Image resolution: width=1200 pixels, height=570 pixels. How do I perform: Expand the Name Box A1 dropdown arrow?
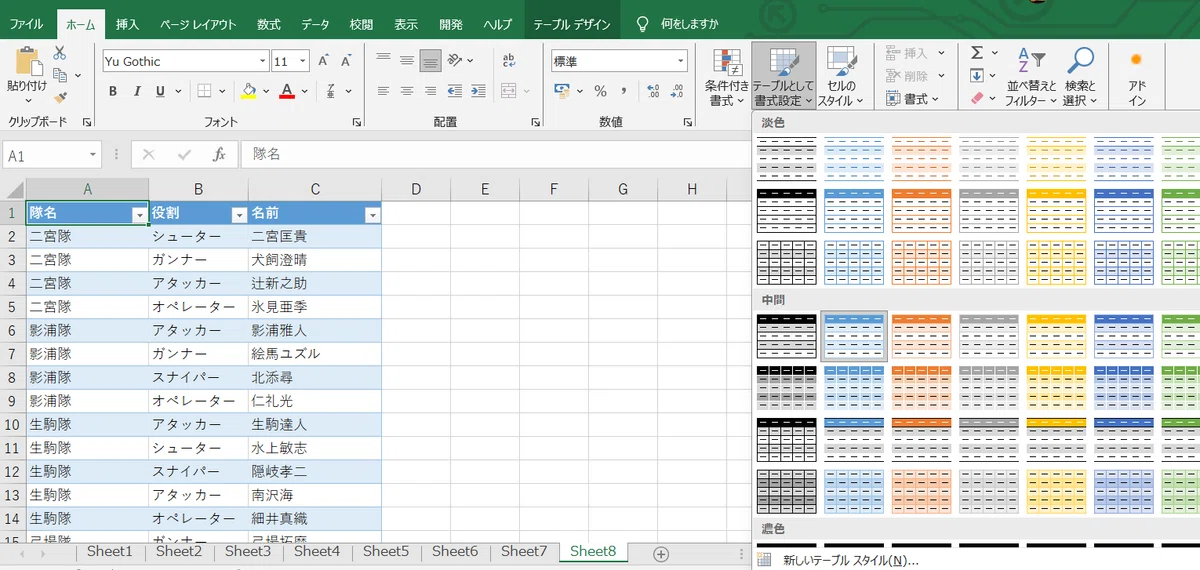(x=93, y=155)
